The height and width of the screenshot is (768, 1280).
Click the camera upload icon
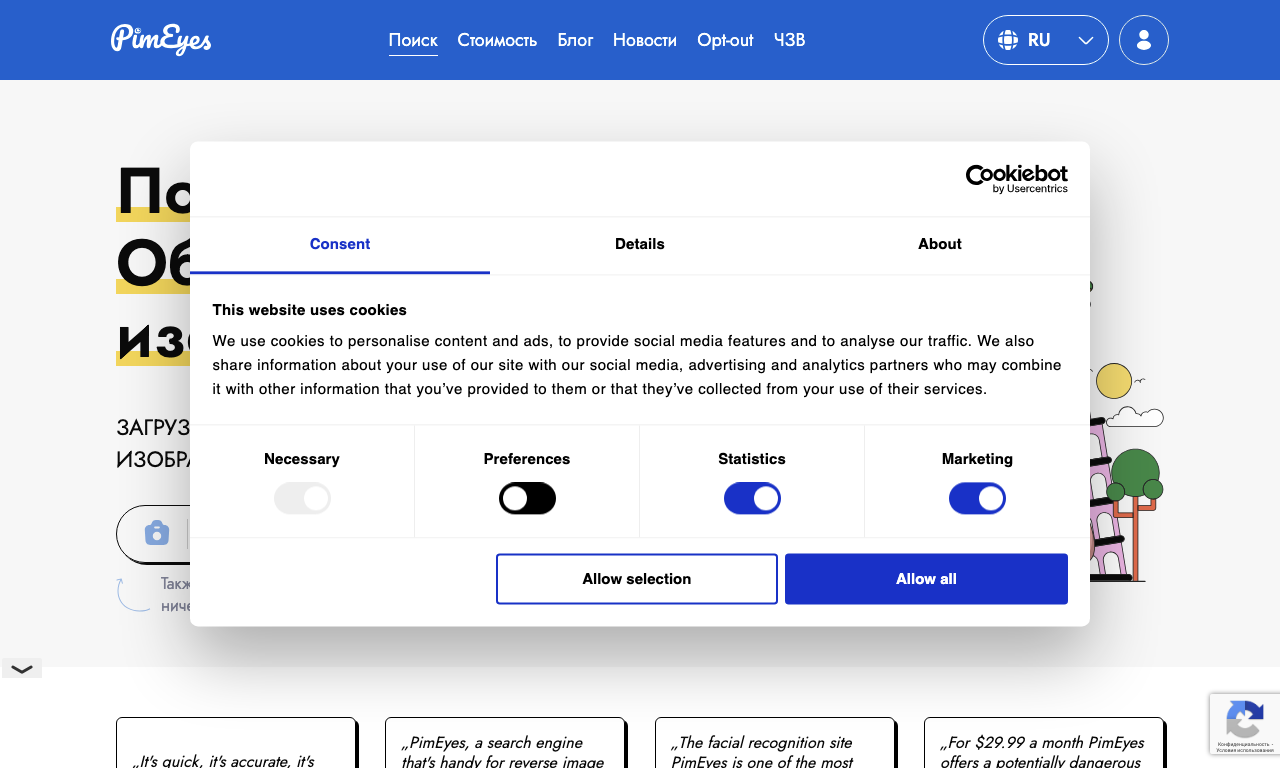(157, 533)
